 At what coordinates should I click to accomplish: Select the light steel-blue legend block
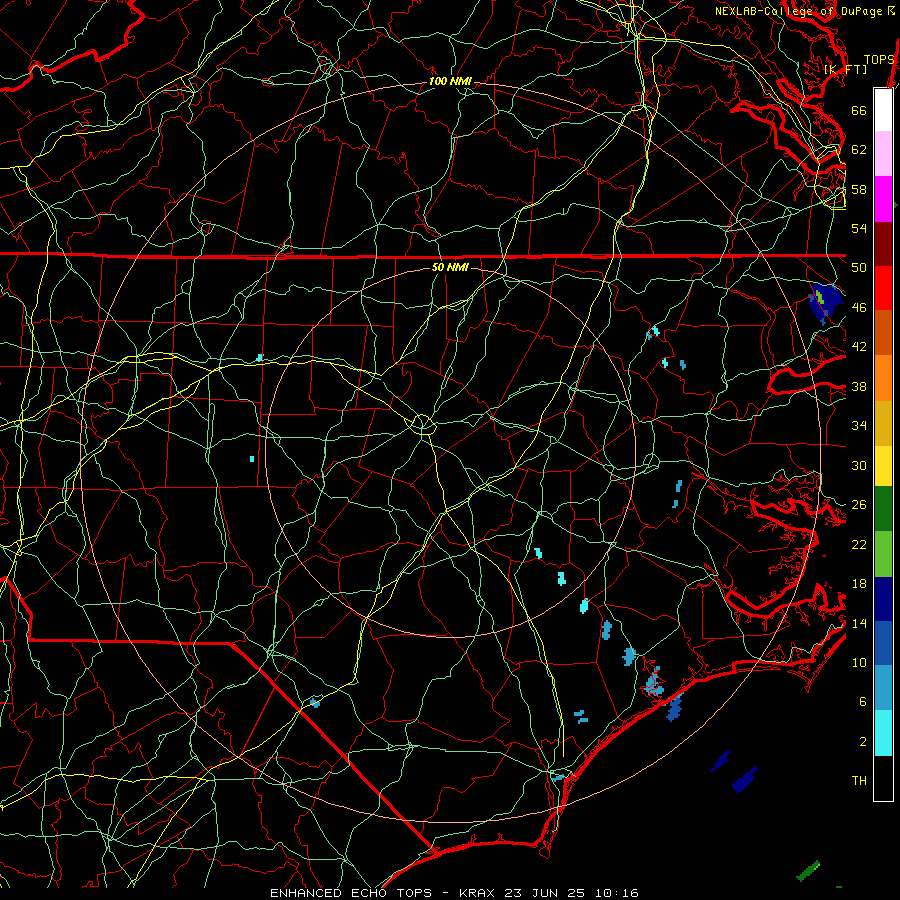883,688
